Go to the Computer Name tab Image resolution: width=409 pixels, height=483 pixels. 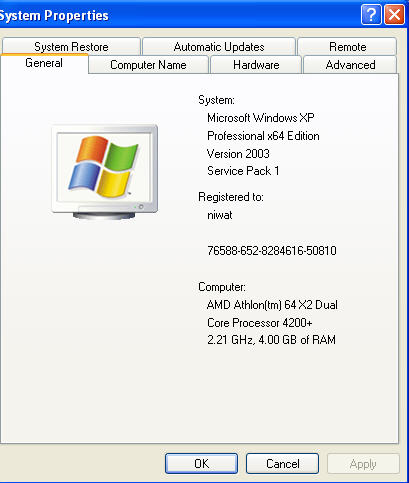tap(148, 65)
